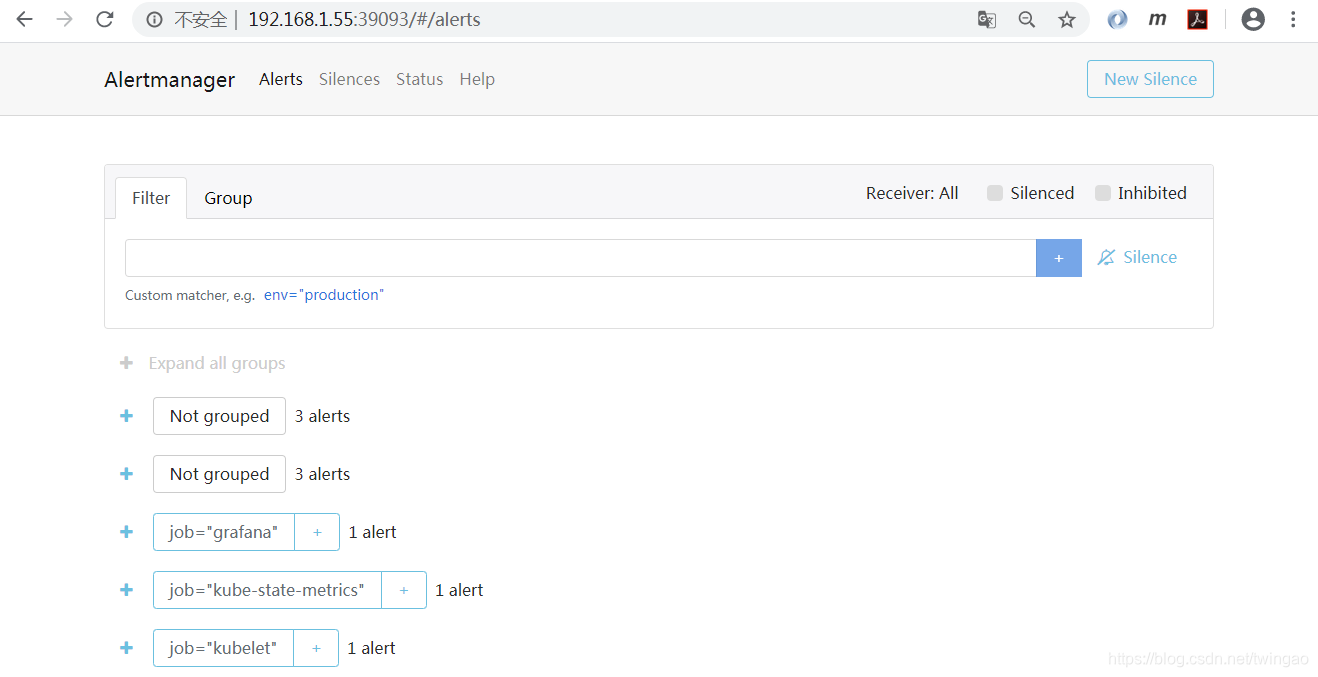Open the Receiver: All selector
This screenshot has height=677, width=1318.
(912, 193)
